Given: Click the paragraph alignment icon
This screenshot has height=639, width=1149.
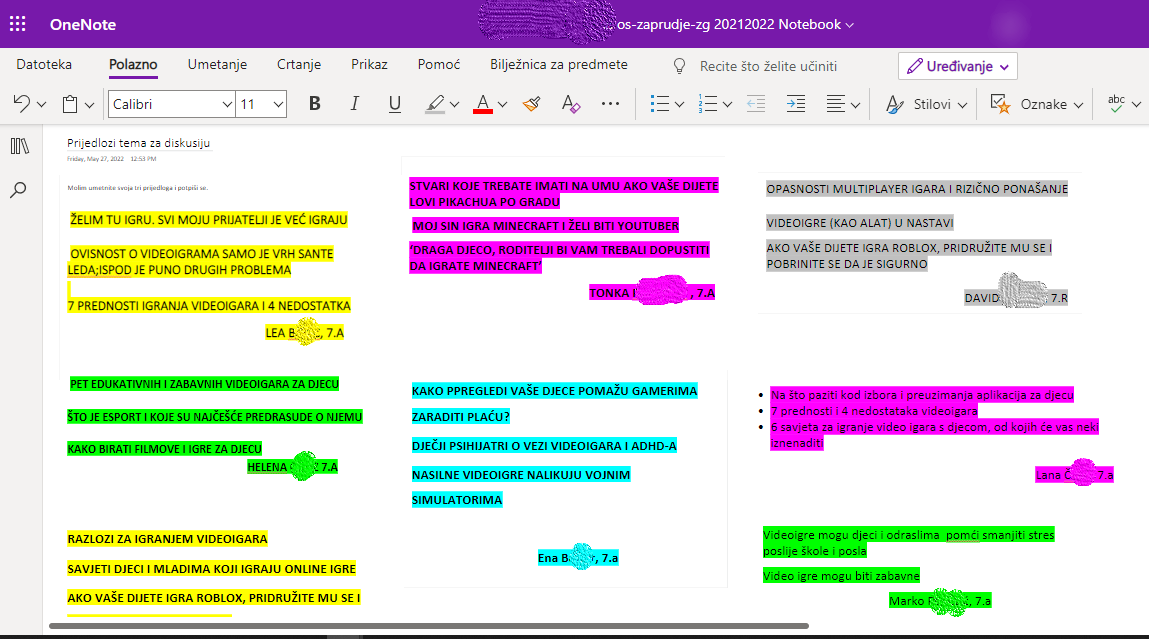Looking at the screenshot, I should click(835, 104).
